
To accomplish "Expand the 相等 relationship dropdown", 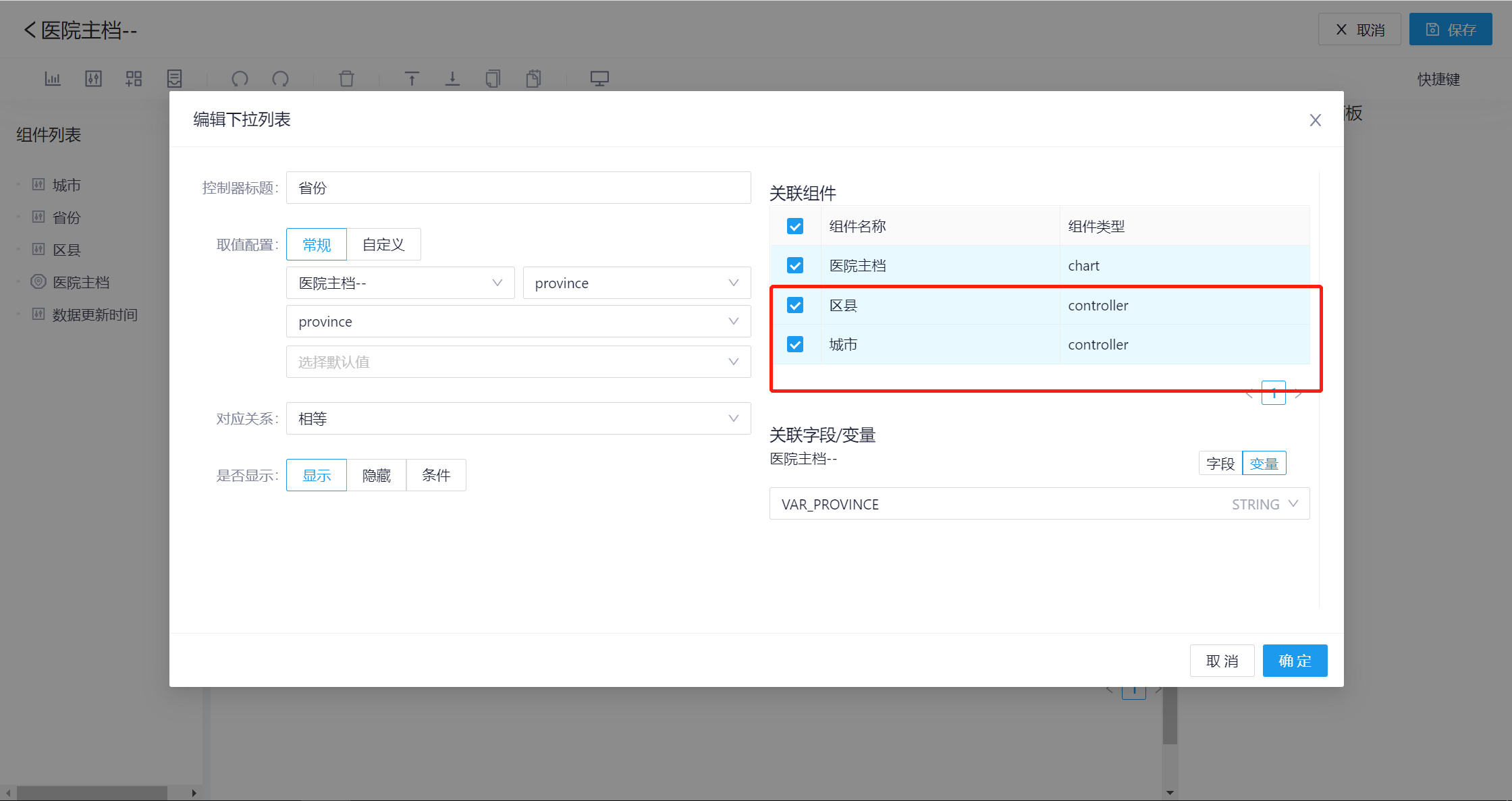I will (x=518, y=418).
